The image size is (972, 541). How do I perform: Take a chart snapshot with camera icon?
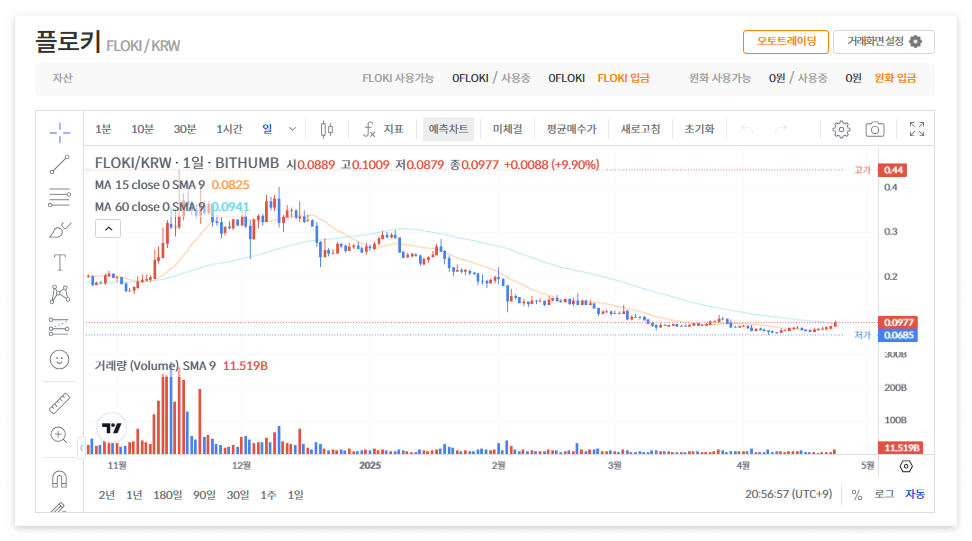coord(875,129)
